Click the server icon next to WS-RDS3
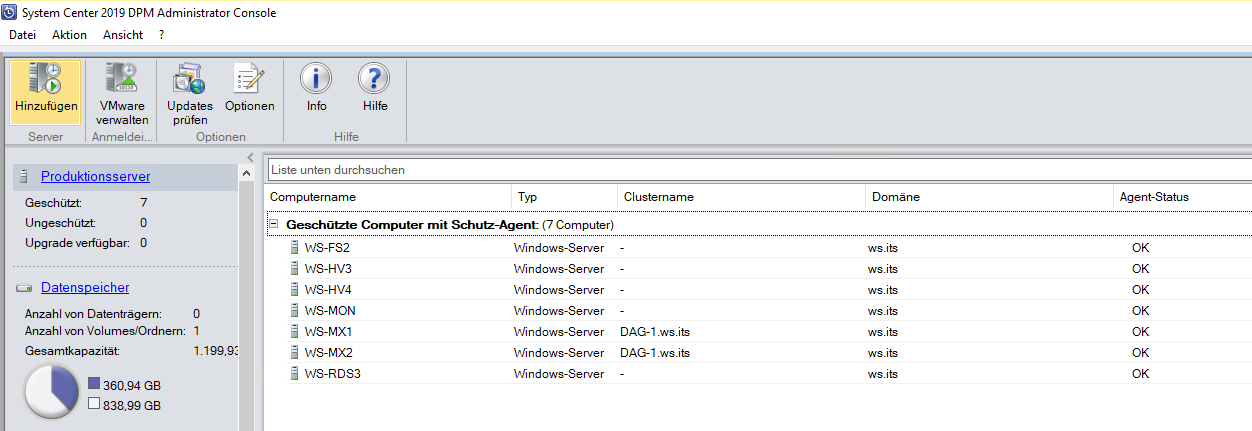 (294, 373)
